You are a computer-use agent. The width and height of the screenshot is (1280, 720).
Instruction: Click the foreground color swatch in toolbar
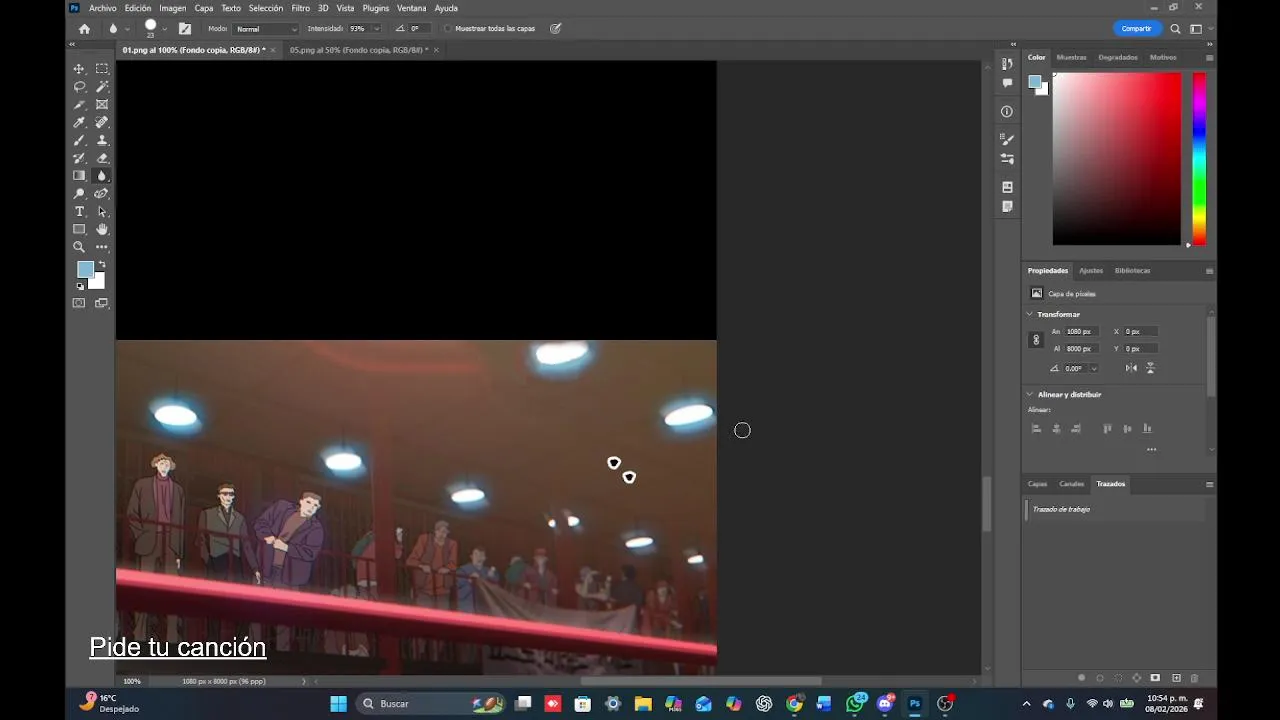coord(85,270)
